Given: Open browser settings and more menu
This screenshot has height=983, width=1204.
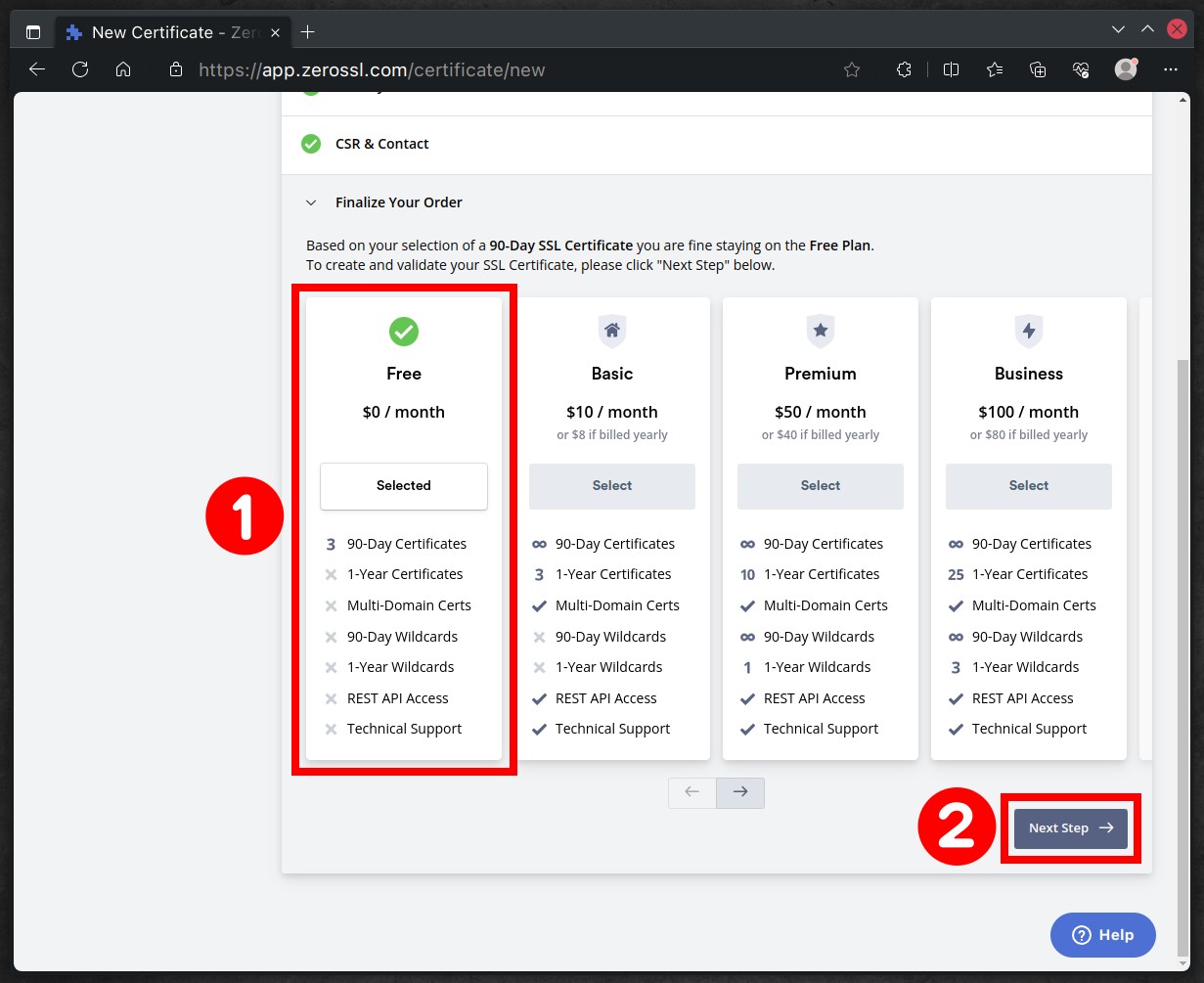Looking at the screenshot, I should pos(1171,69).
